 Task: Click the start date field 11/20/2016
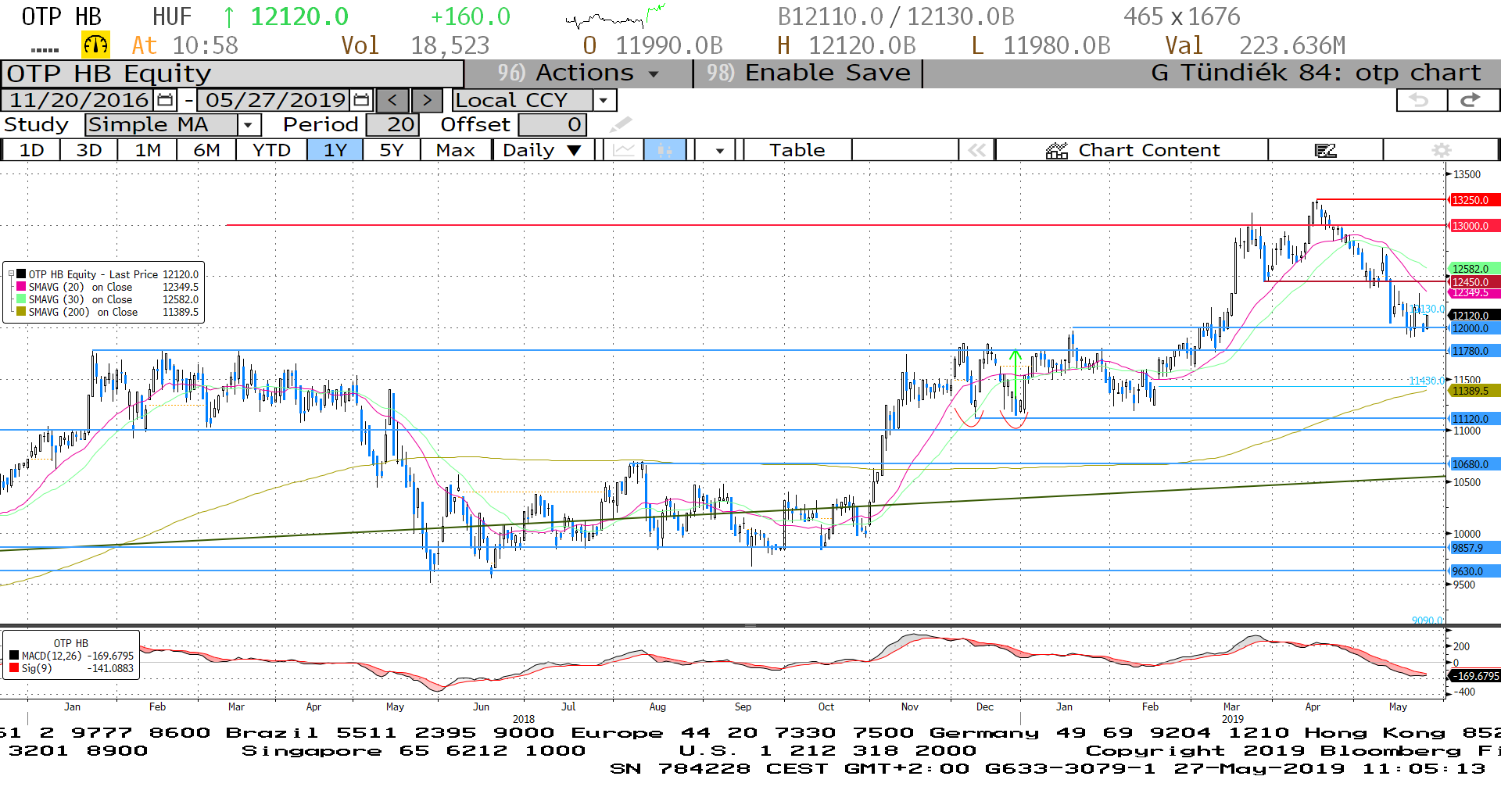(x=79, y=100)
